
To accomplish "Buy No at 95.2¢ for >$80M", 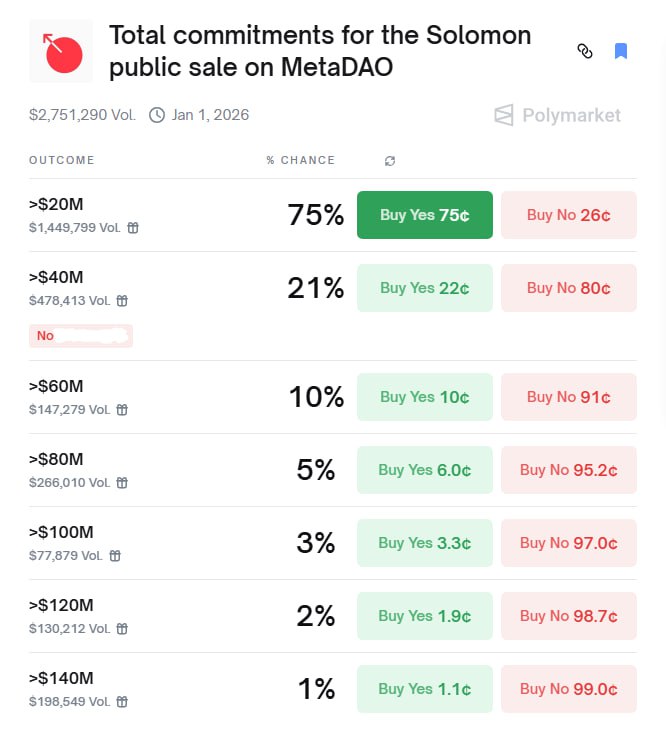I will point(569,470).
